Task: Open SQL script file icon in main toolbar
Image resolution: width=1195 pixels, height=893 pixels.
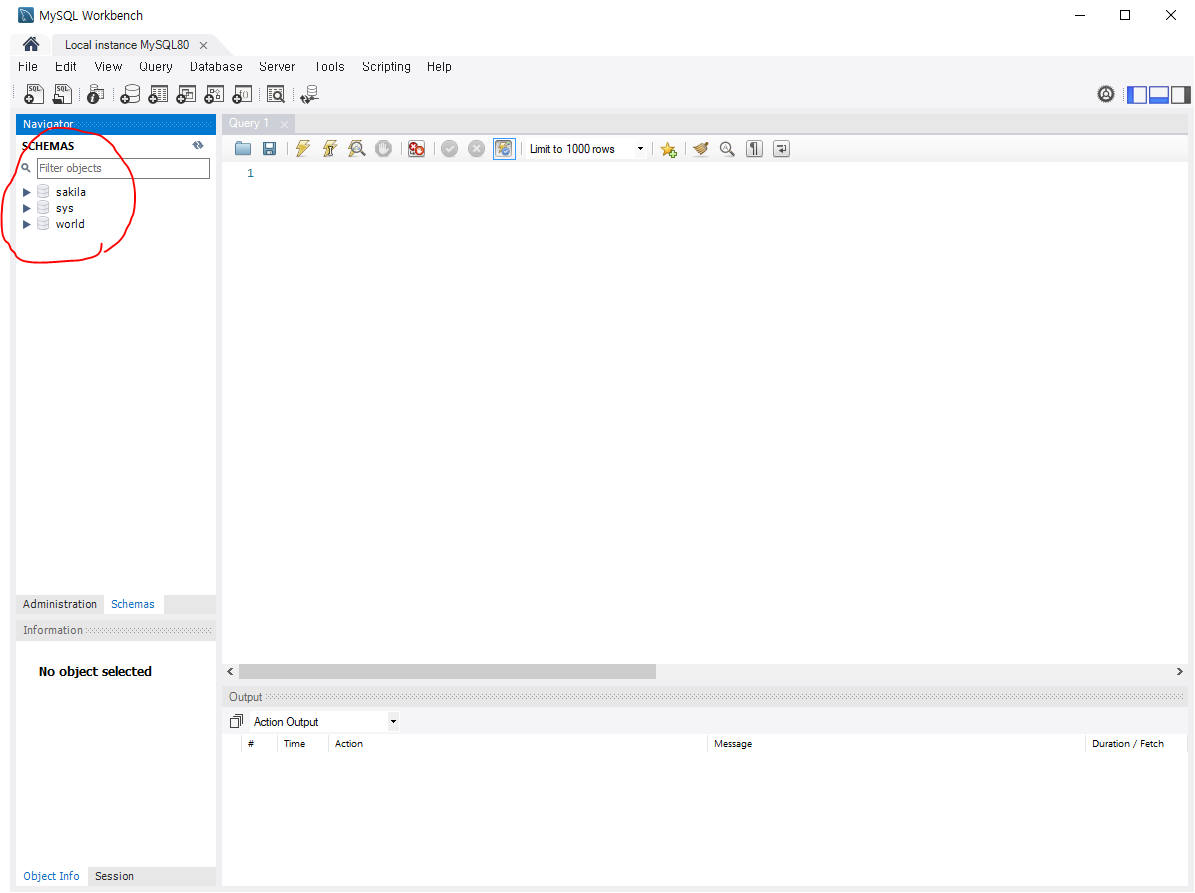Action: pyautogui.click(x=62, y=94)
